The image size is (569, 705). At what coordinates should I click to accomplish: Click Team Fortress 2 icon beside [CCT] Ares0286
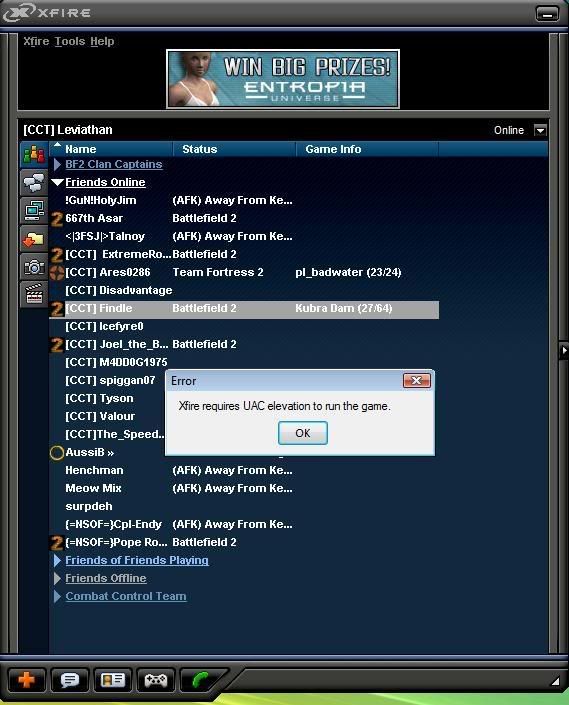click(57, 273)
